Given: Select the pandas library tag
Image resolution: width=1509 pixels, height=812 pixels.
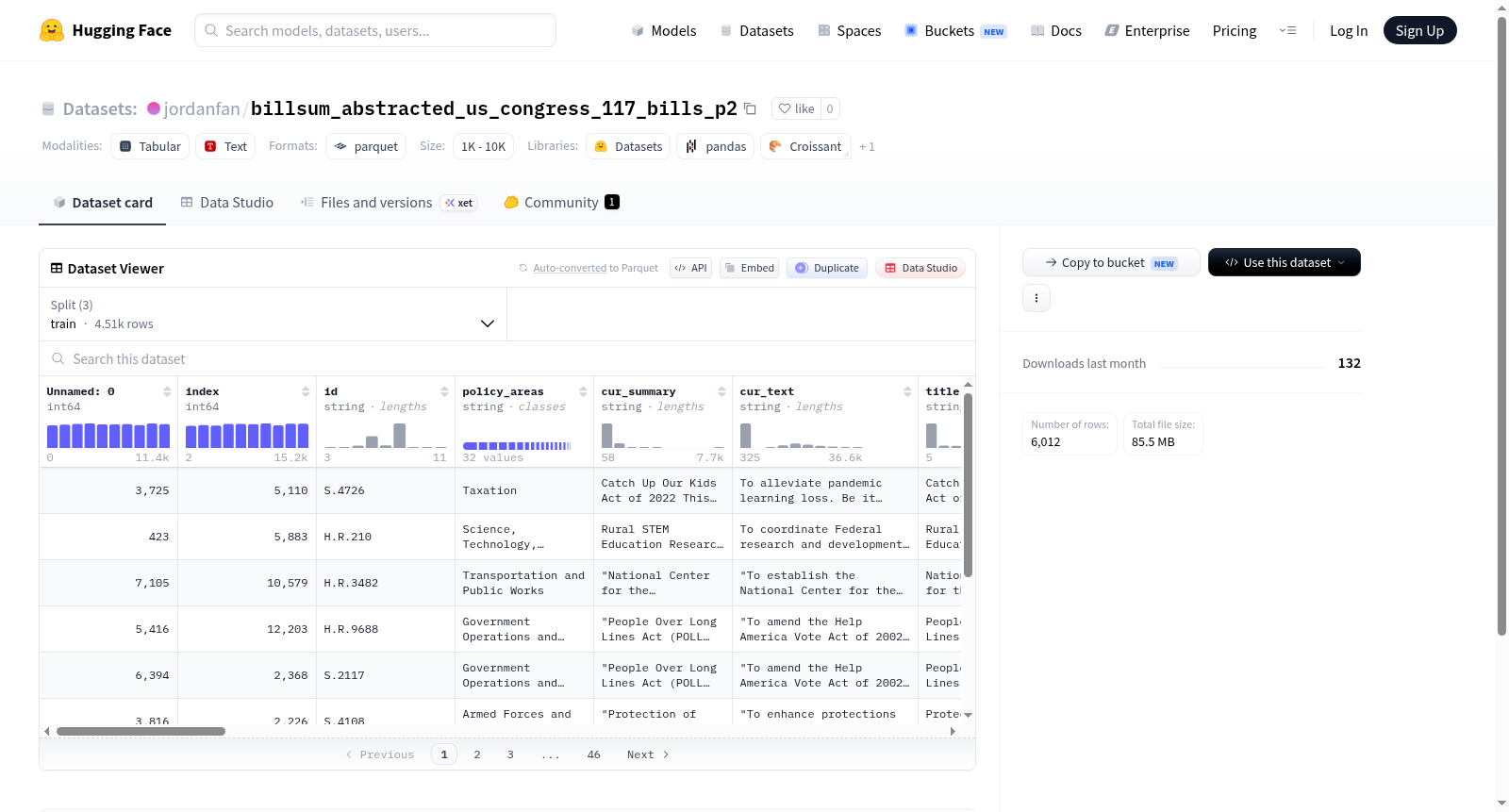Looking at the screenshot, I should pos(715,146).
